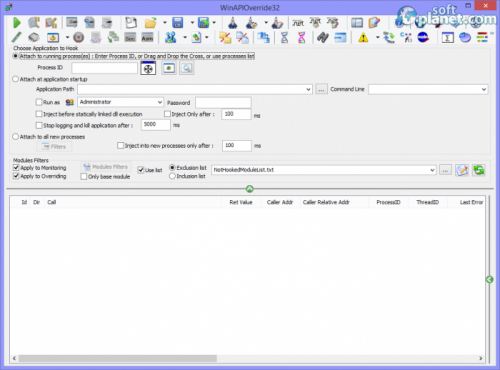Open the Application Path dropdown
Screen dimensions: 500x370
[x=308, y=89]
